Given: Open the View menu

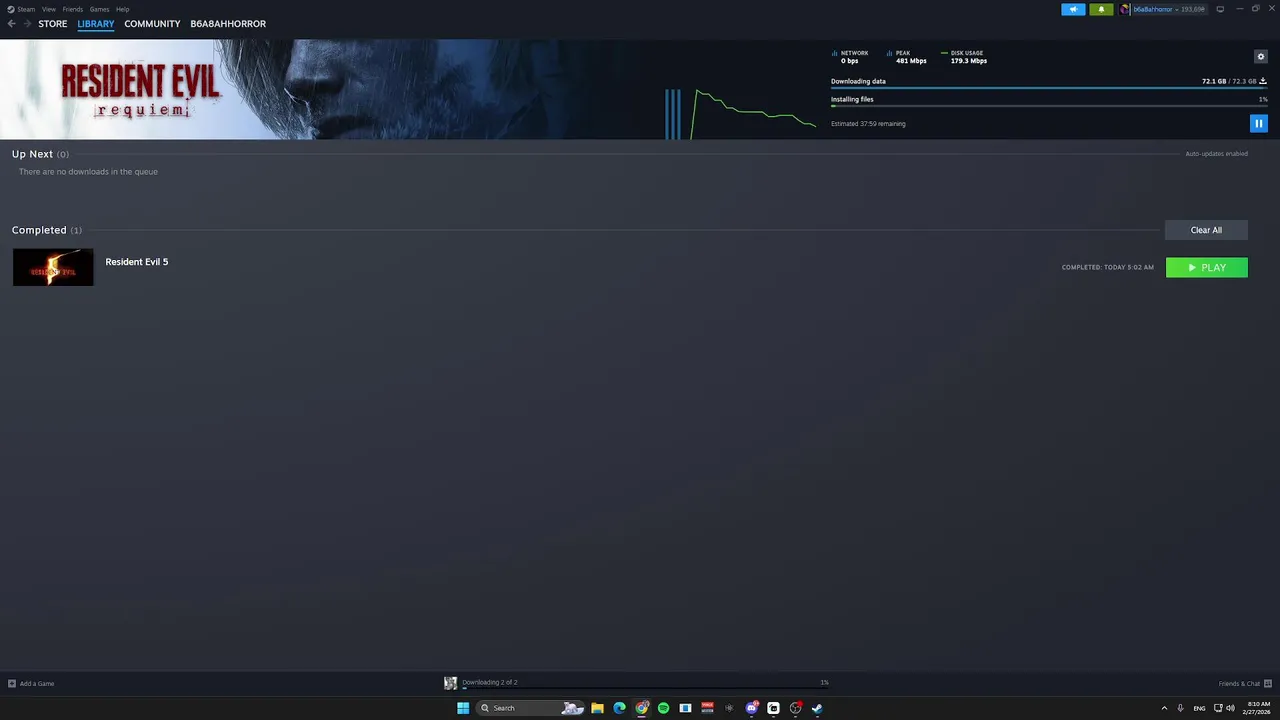Looking at the screenshot, I should coord(49,9).
